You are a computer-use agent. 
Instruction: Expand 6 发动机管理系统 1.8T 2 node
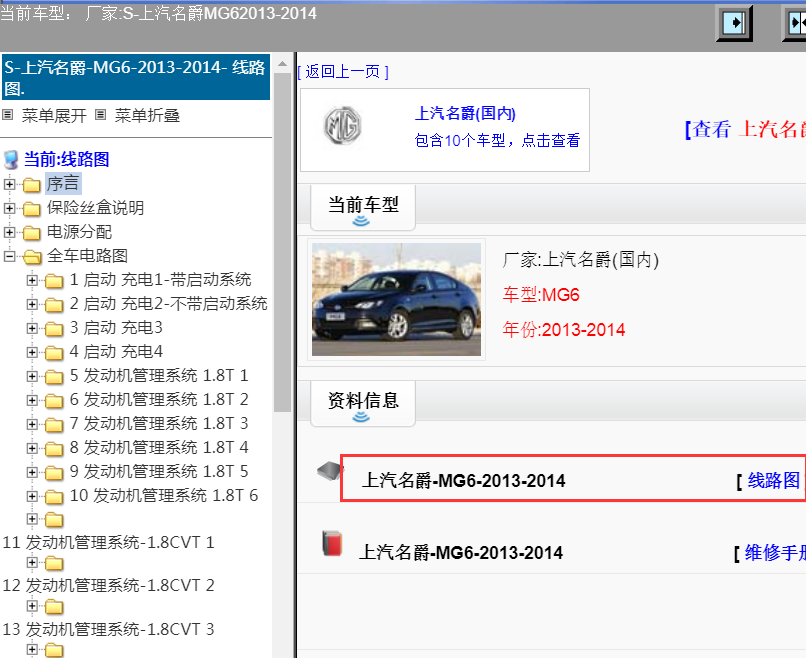tap(32, 399)
